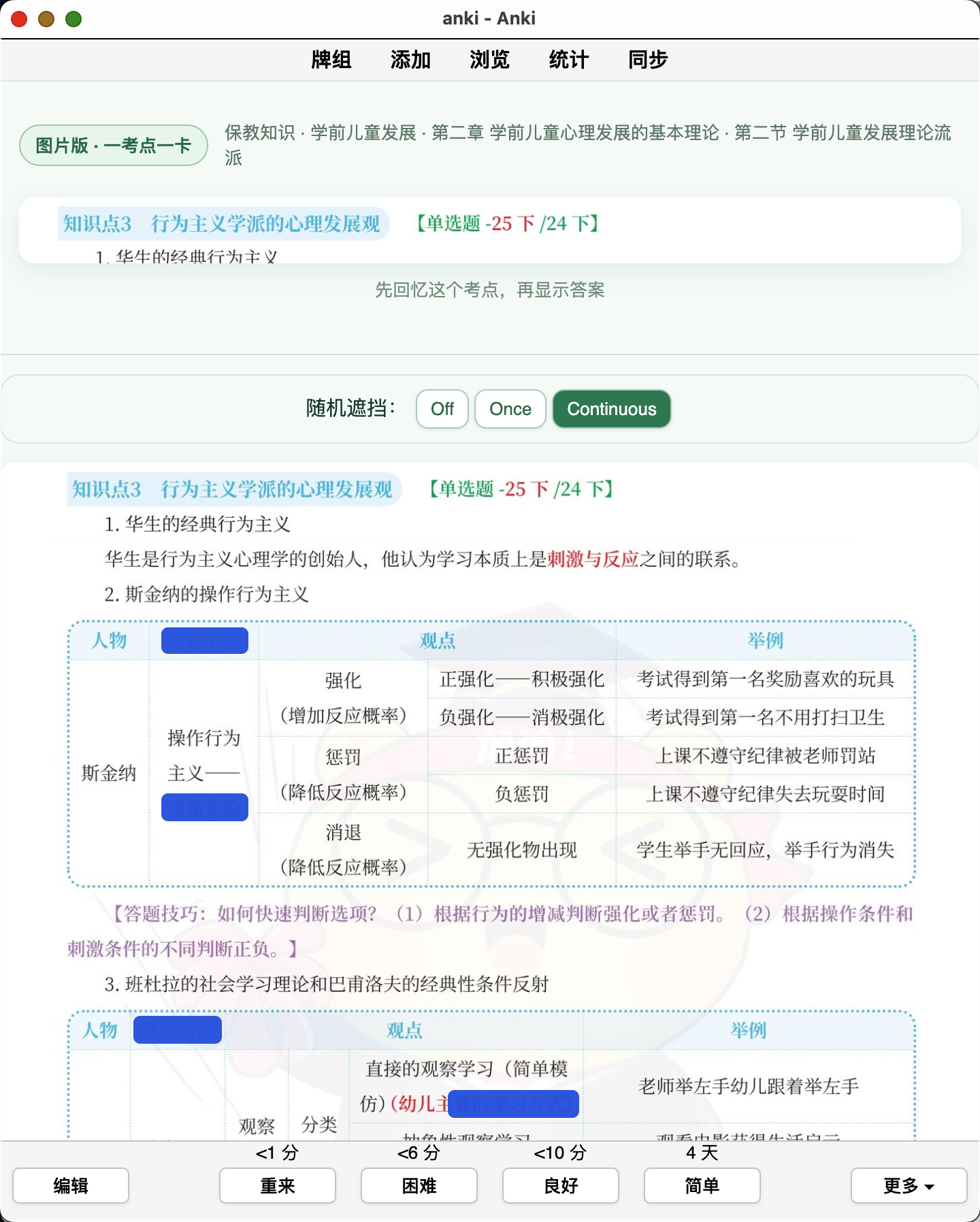Click the front-side card preview image
Image resolution: width=980 pixels, height=1222 pixels.
point(490,231)
